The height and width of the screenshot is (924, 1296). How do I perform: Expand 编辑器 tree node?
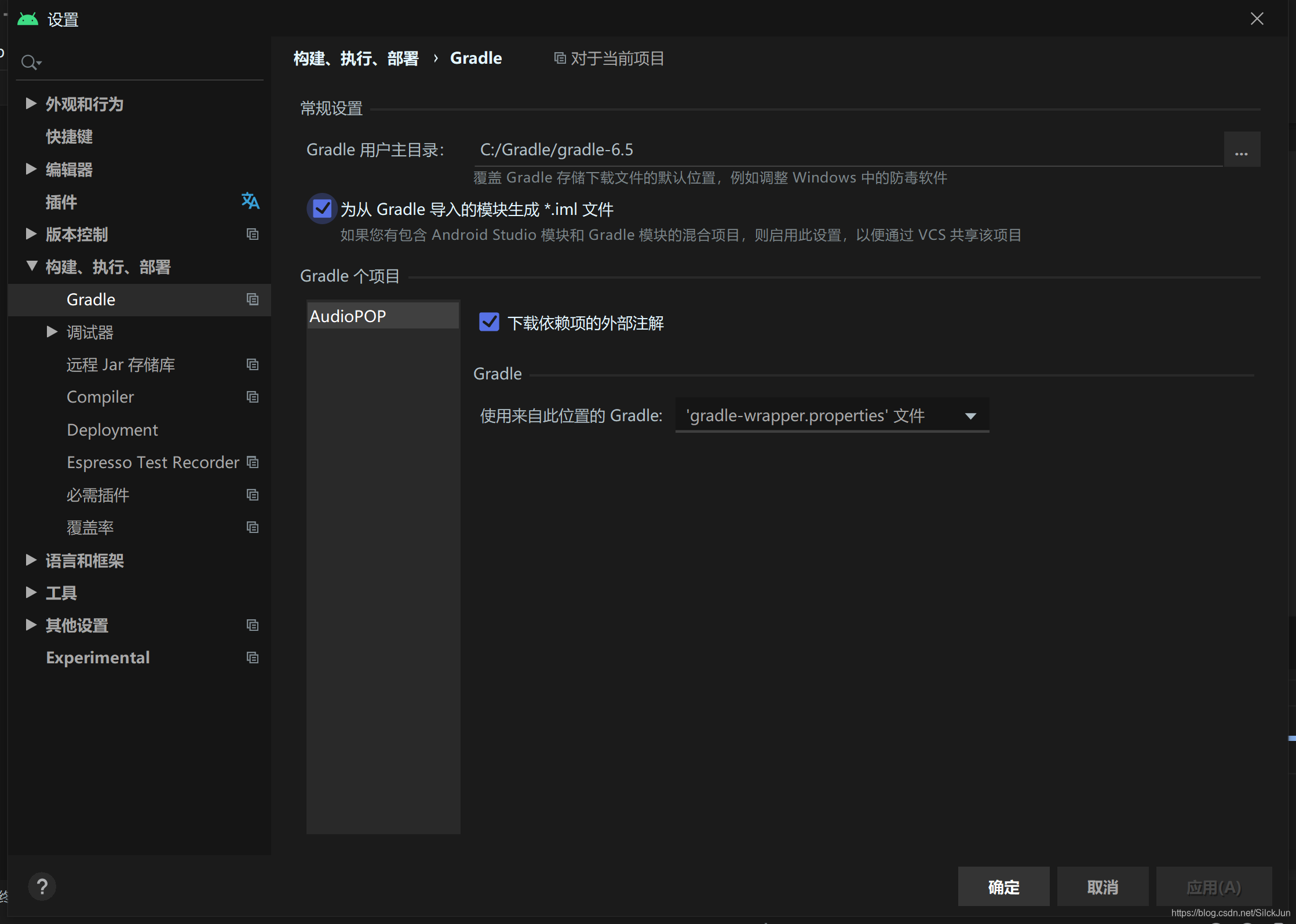[x=31, y=169]
